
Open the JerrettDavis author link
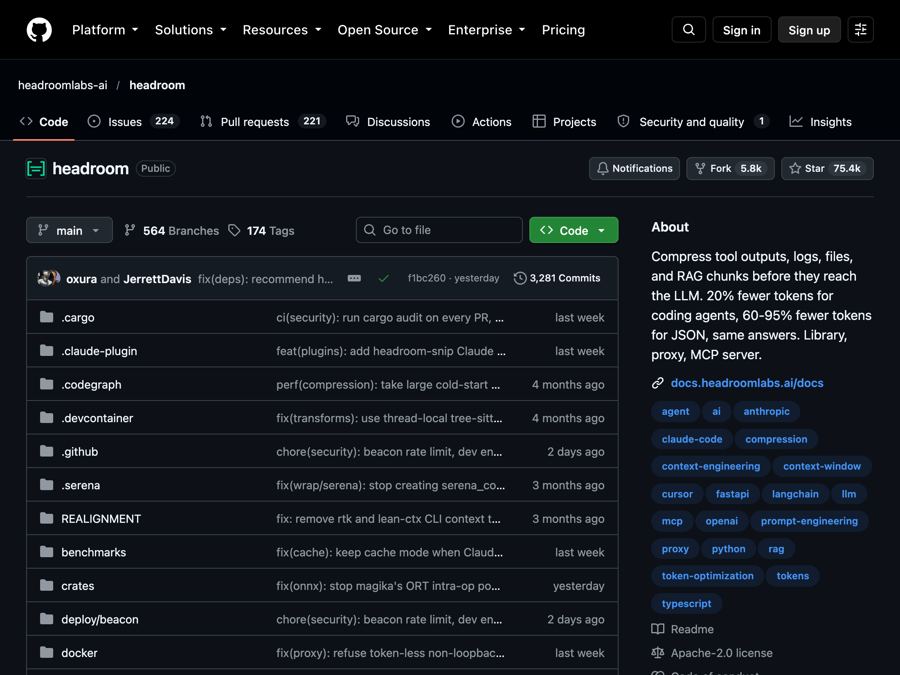click(x=157, y=279)
